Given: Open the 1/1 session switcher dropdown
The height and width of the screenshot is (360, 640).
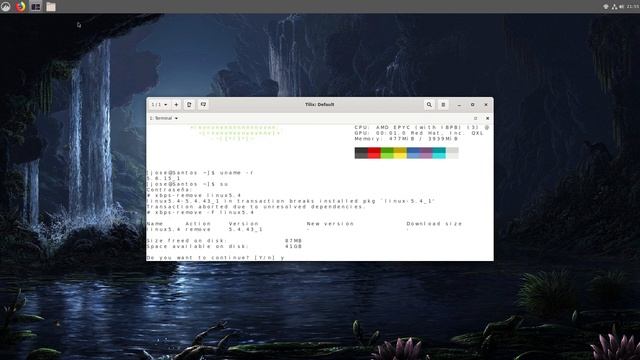Looking at the screenshot, I should coord(159,104).
